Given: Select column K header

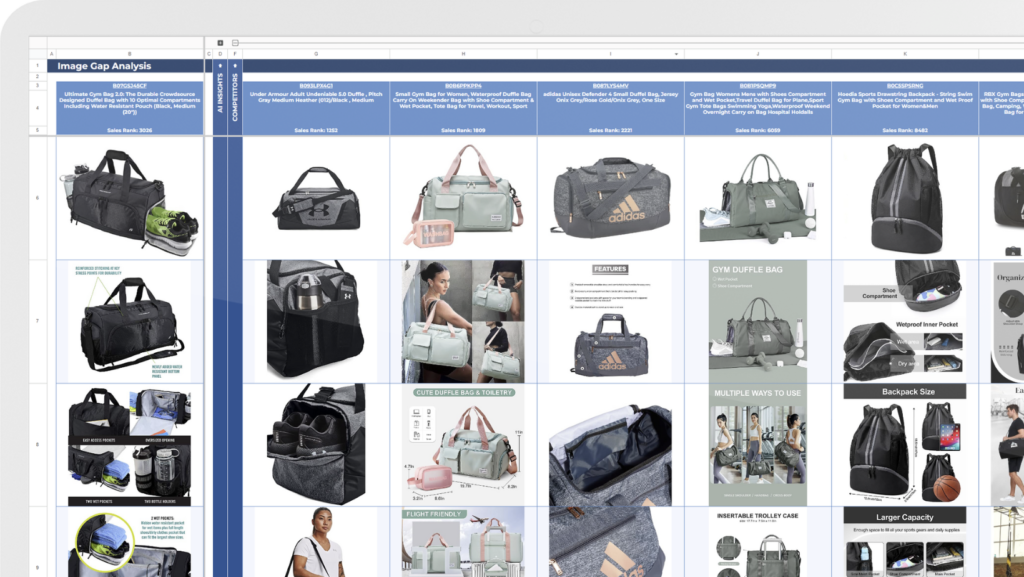Looking at the screenshot, I should point(905,54).
